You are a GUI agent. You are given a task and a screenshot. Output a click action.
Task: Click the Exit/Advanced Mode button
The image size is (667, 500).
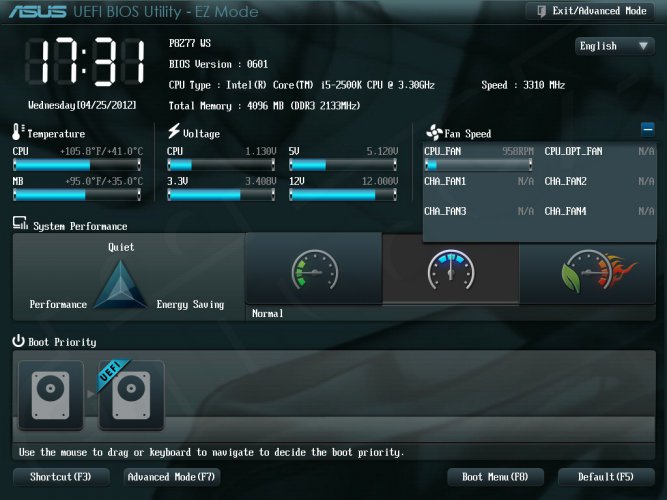coord(590,11)
